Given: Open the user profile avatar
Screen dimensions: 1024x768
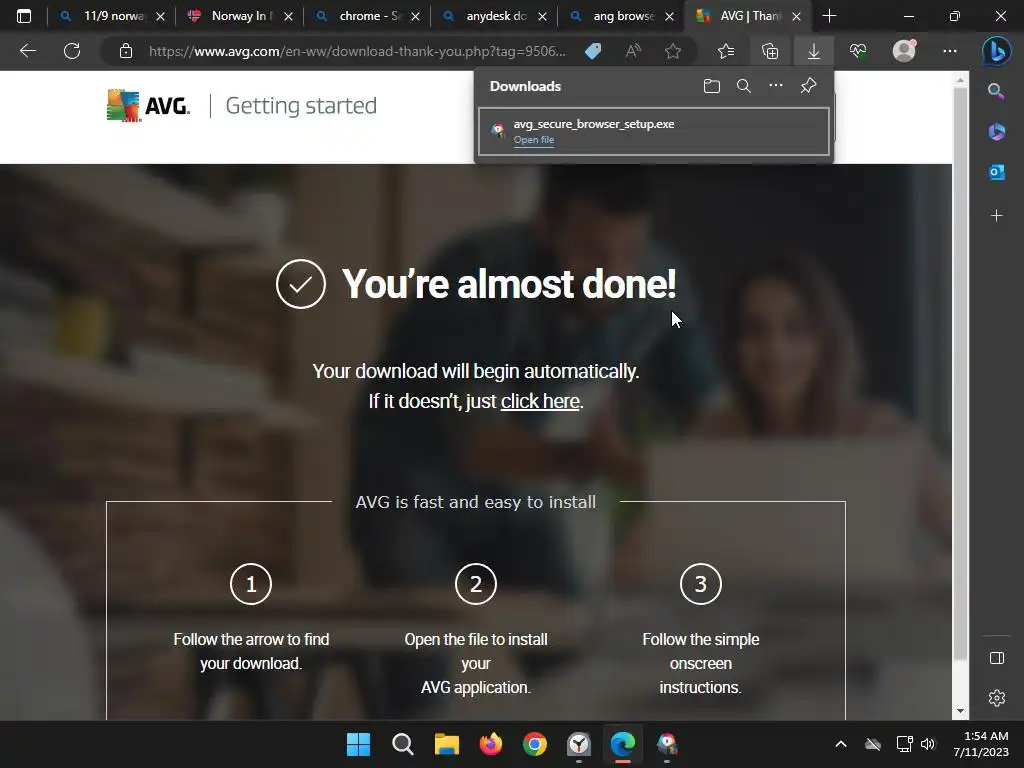Looking at the screenshot, I should tap(904, 51).
